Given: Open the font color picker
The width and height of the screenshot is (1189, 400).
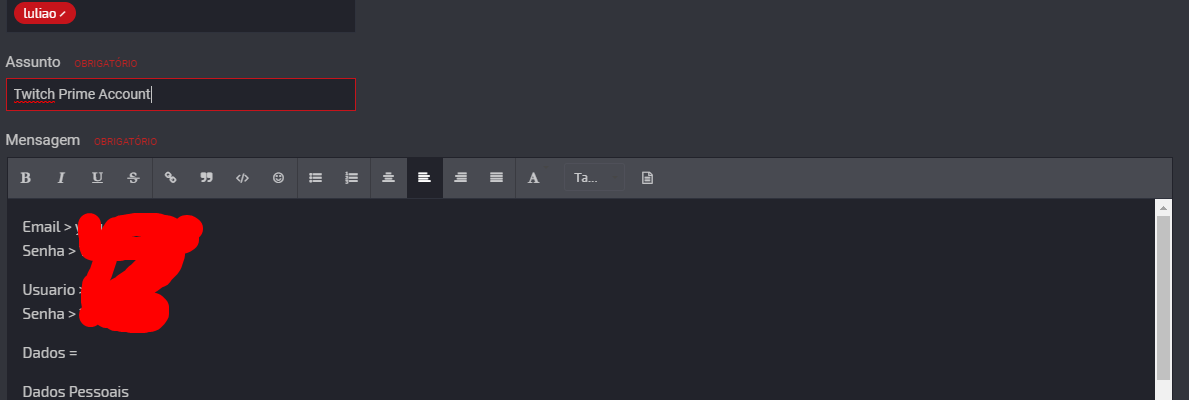Looking at the screenshot, I should click(533, 178).
